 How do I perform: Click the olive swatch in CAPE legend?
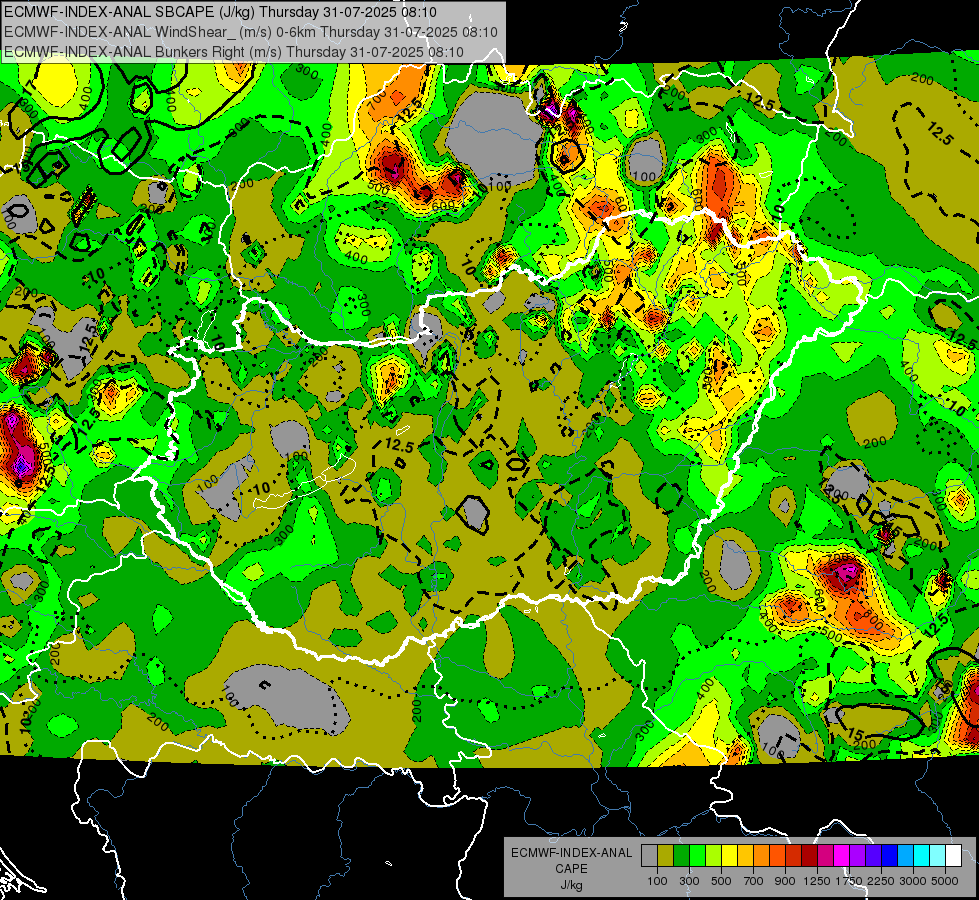(665, 856)
